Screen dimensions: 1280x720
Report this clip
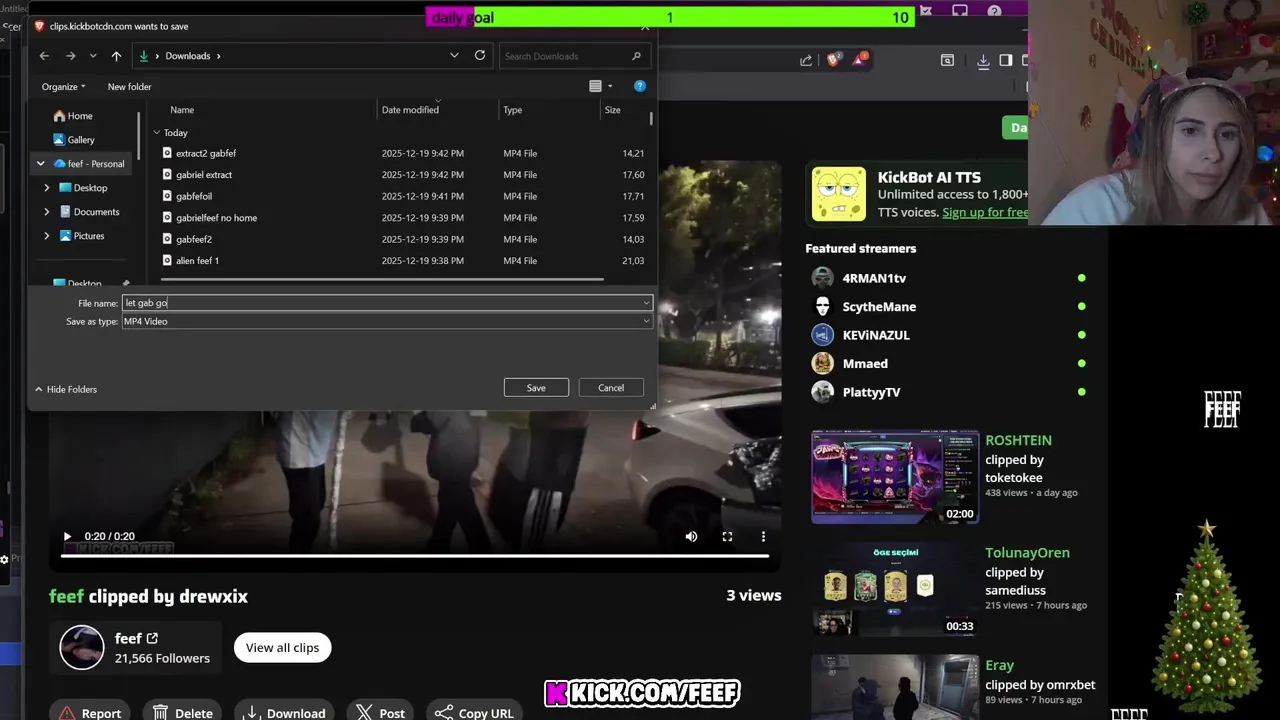(90, 711)
